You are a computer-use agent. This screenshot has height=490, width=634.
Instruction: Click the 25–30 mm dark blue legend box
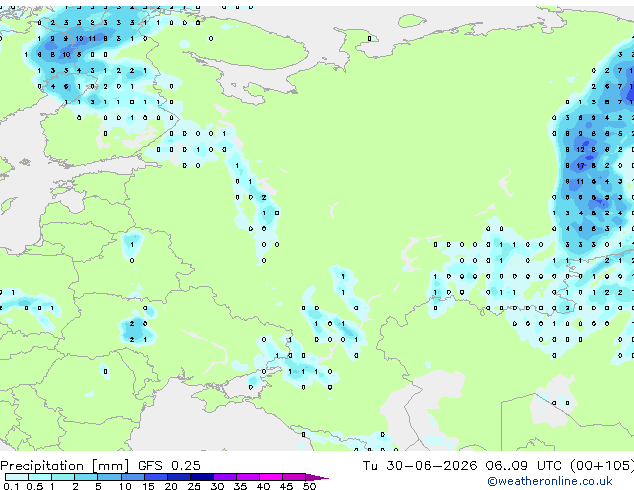click(x=202, y=477)
